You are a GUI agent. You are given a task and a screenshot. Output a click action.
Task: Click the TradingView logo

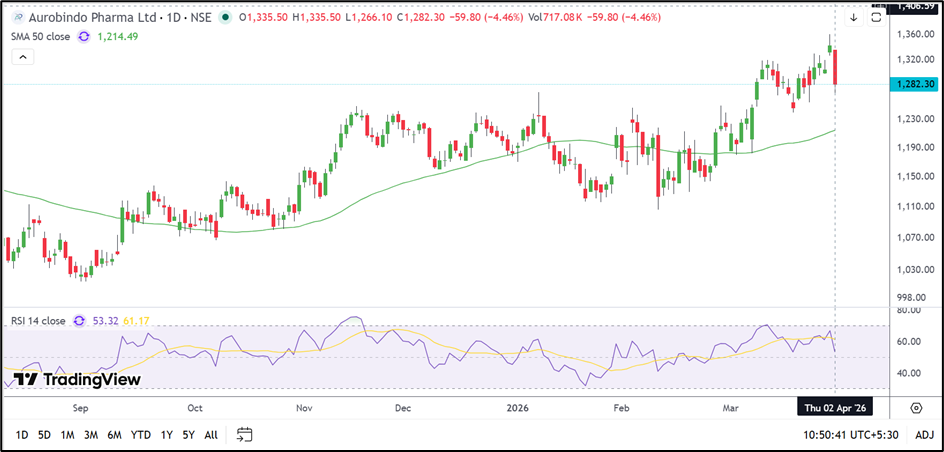click(x=76, y=380)
